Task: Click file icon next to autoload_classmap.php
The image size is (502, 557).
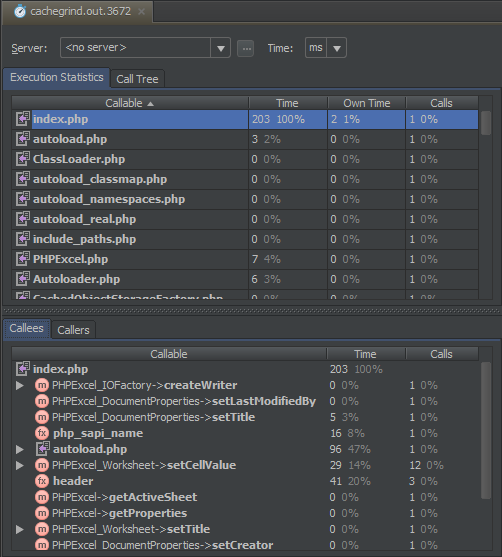Action: pos(23,179)
